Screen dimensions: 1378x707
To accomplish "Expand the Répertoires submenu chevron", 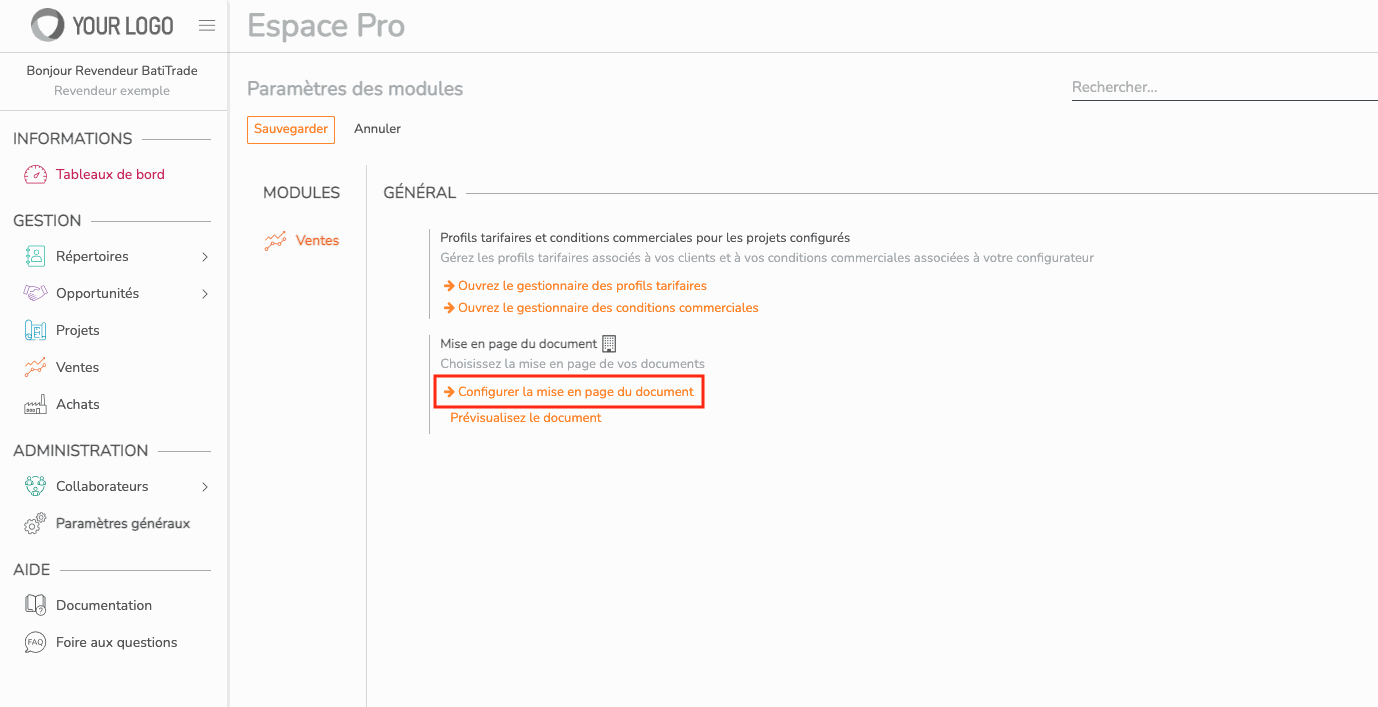I will point(205,257).
